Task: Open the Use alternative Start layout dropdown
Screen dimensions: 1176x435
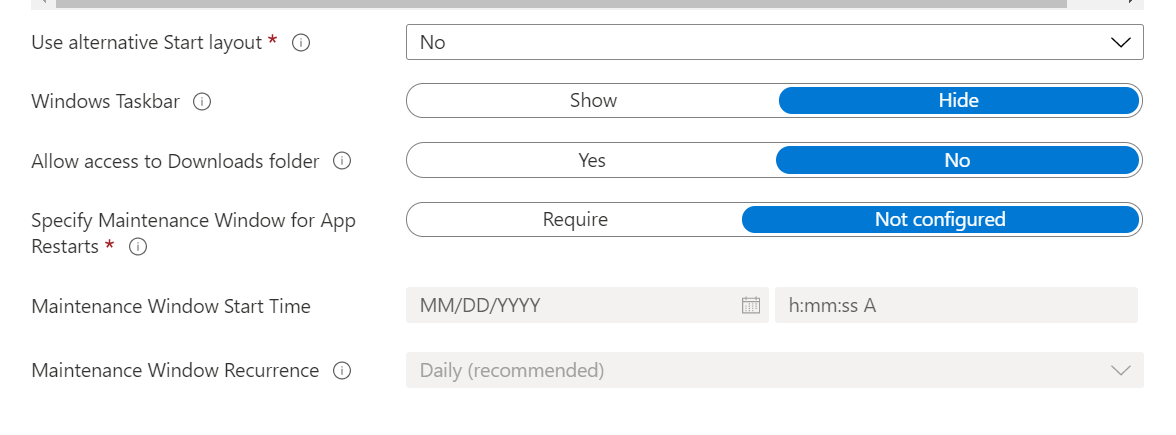Action: pos(760,43)
